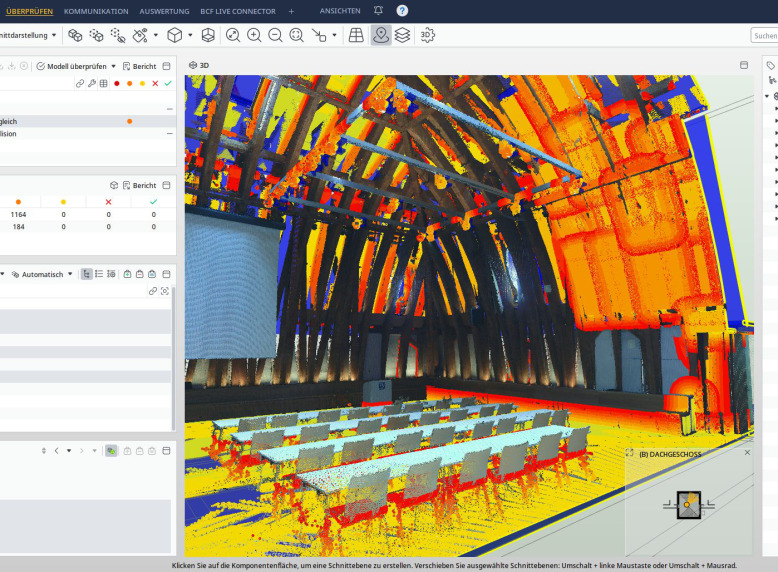The width and height of the screenshot is (778, 572).
Task: Open the ÜBERPRÜFEN tab
Action: pos(29,11)
